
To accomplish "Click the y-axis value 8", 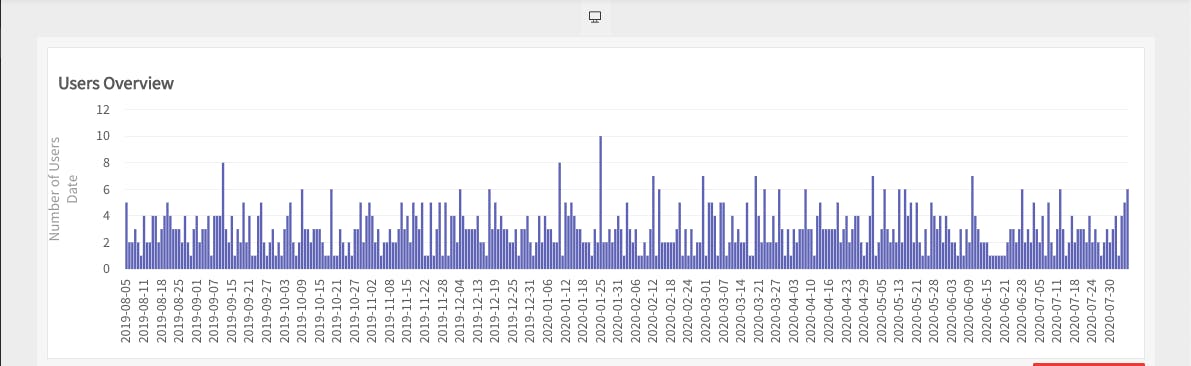I will tap(107, 162).
